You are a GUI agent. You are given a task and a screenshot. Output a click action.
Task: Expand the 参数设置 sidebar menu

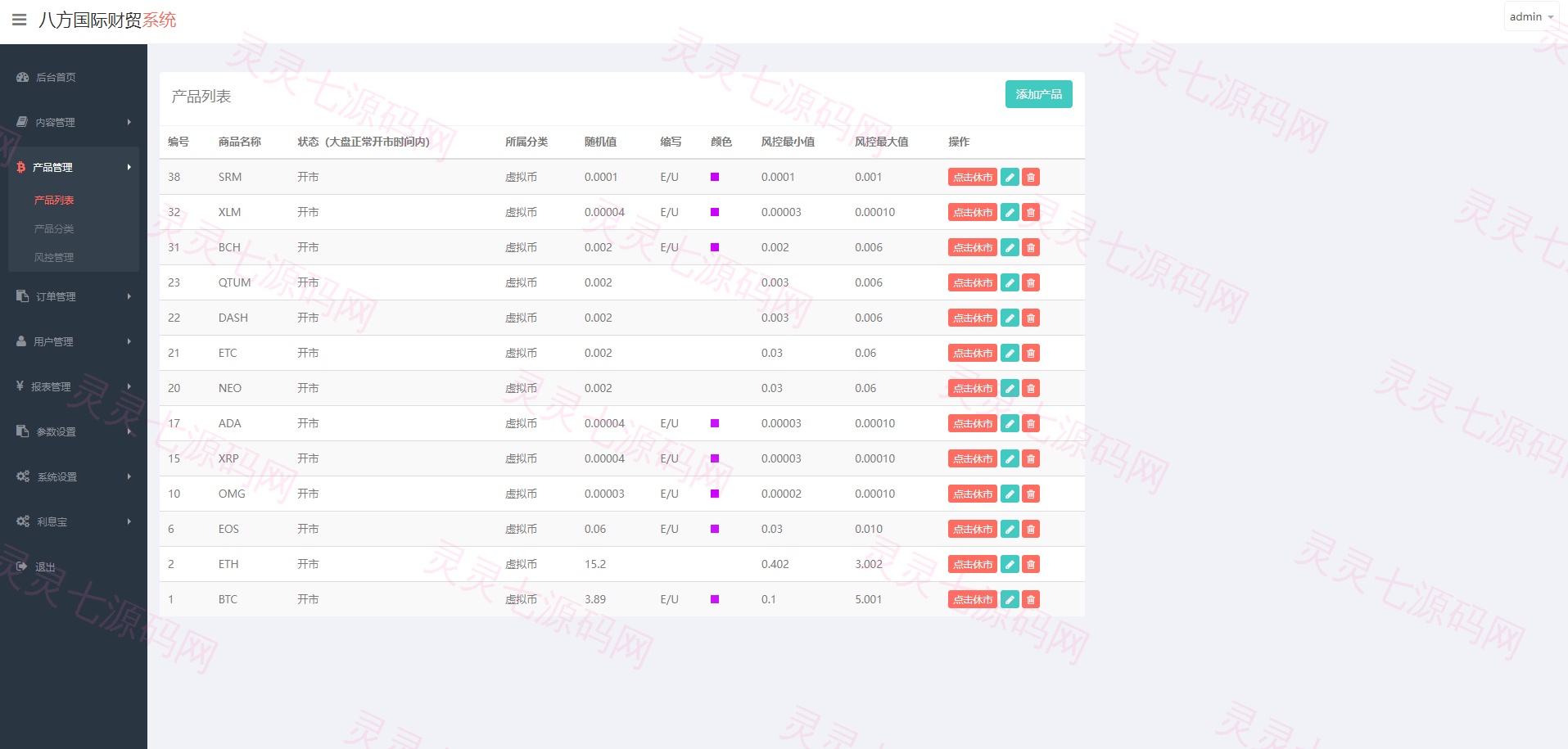[x=74, y=431]
